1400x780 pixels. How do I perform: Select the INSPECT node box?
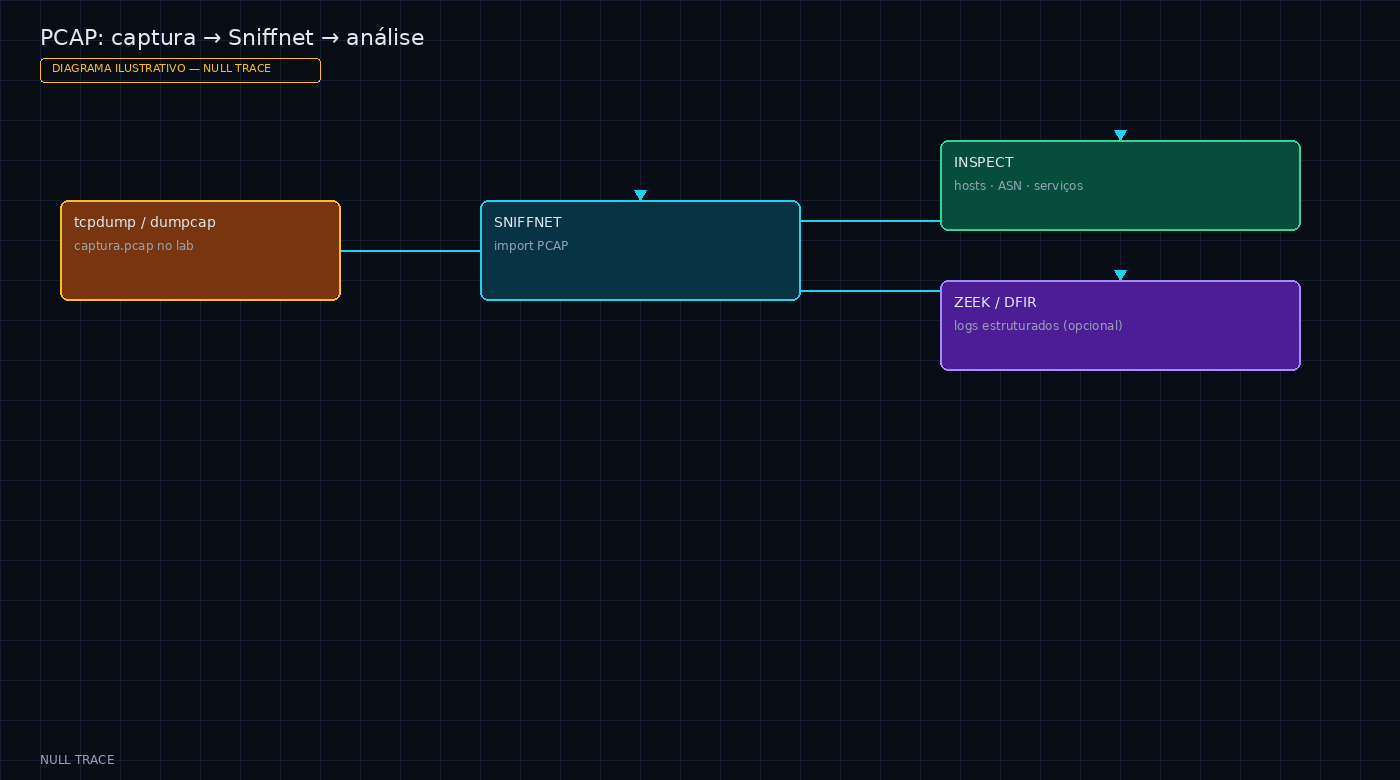pyautogui.click(x=1120, y=185)
